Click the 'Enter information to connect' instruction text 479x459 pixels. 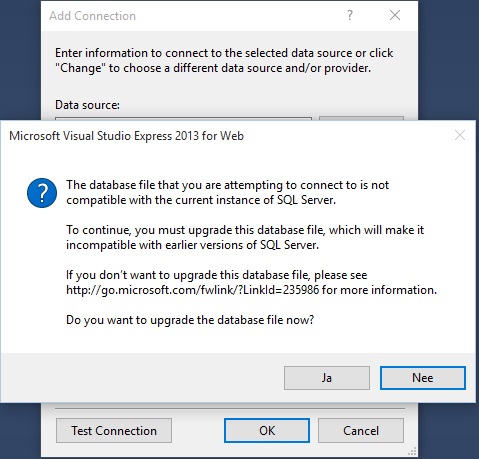tap(224, 60)
